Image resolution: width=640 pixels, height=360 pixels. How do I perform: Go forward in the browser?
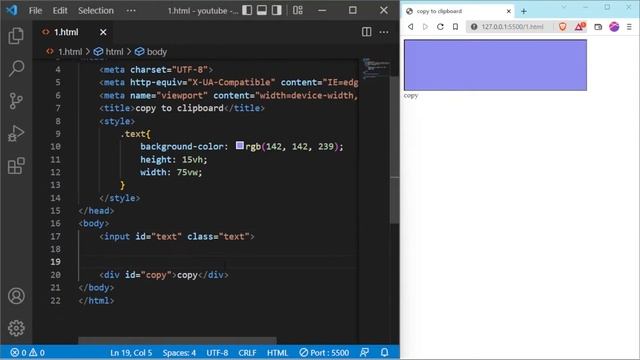coord(425,27)
